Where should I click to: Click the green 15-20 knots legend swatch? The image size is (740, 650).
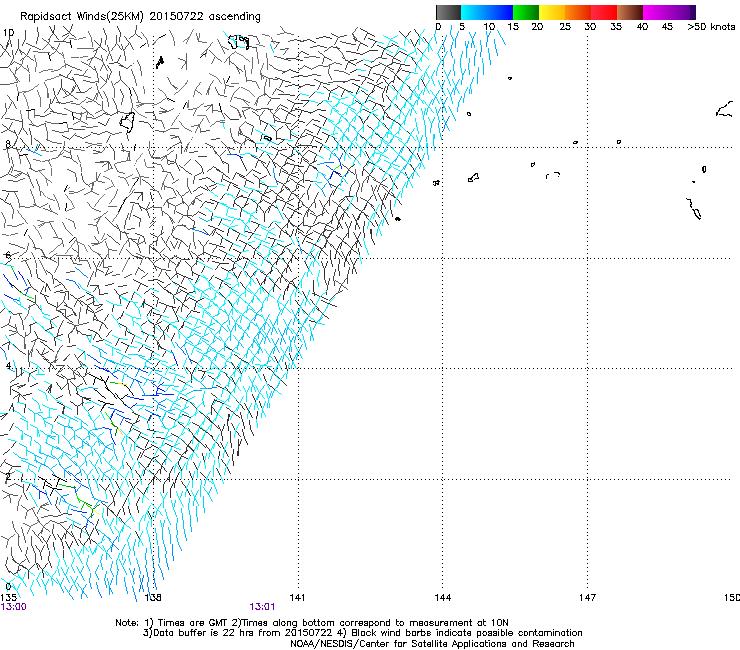click(526, 12)
